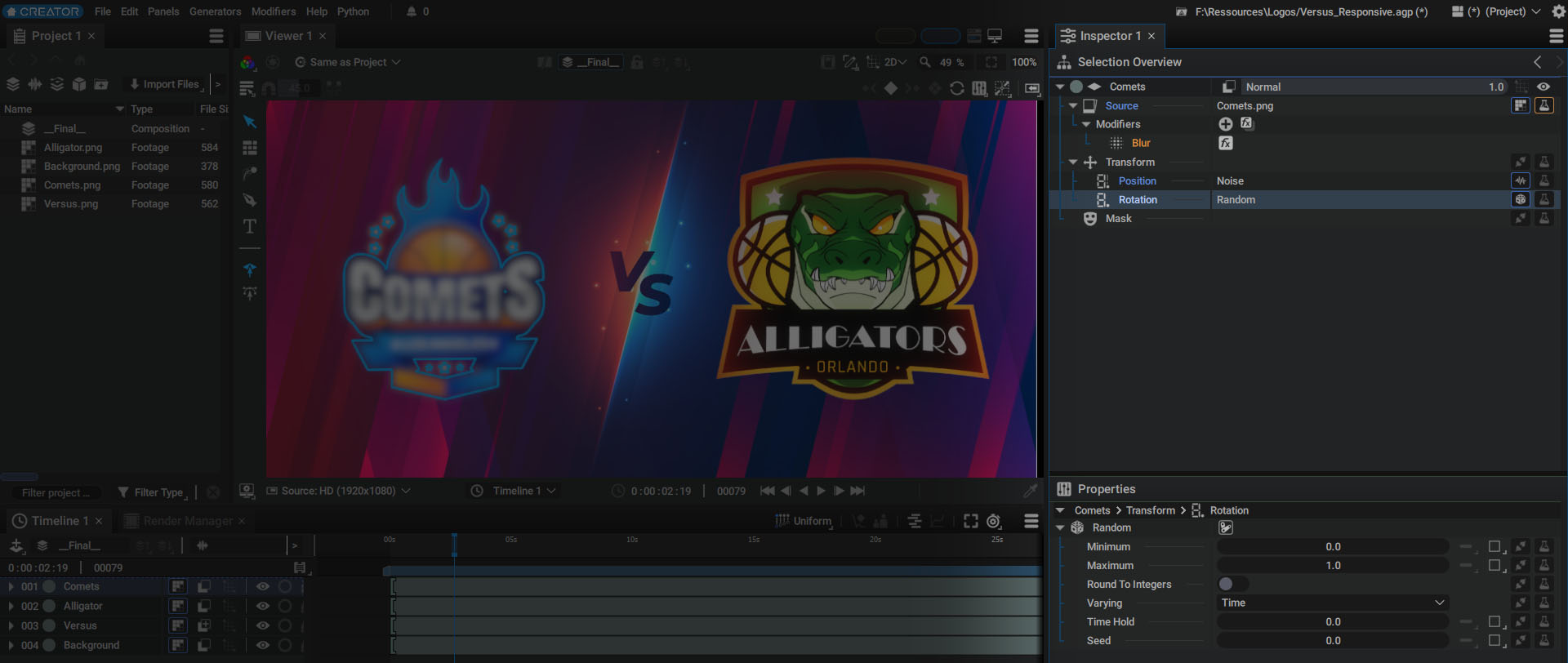This screenshot has width=1568, height=663.
Task: Open the Inspector panel hamburger menu
Action: [x=1557, y=36]
